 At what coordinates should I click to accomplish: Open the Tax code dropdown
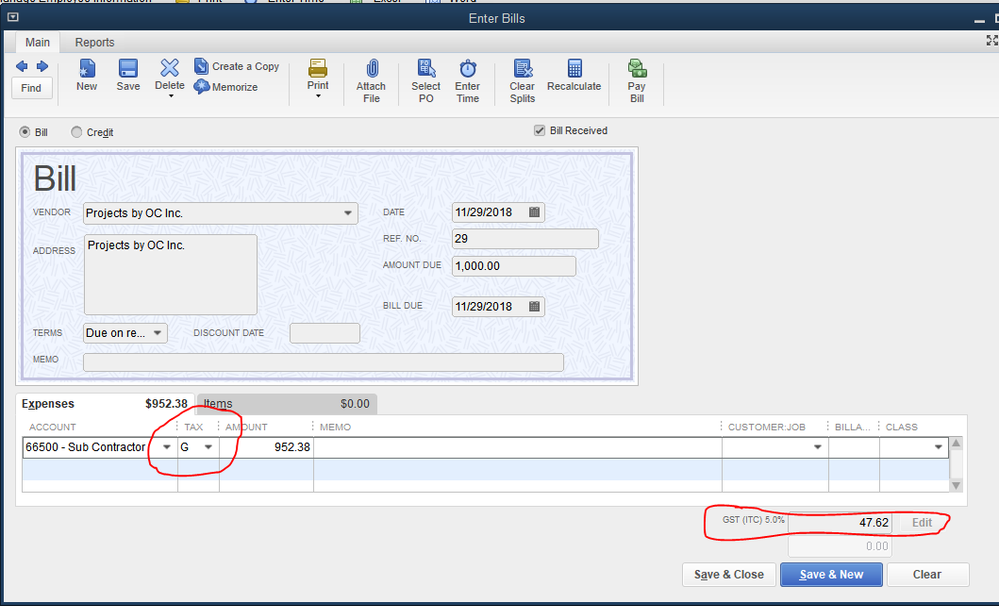[208, 447]
